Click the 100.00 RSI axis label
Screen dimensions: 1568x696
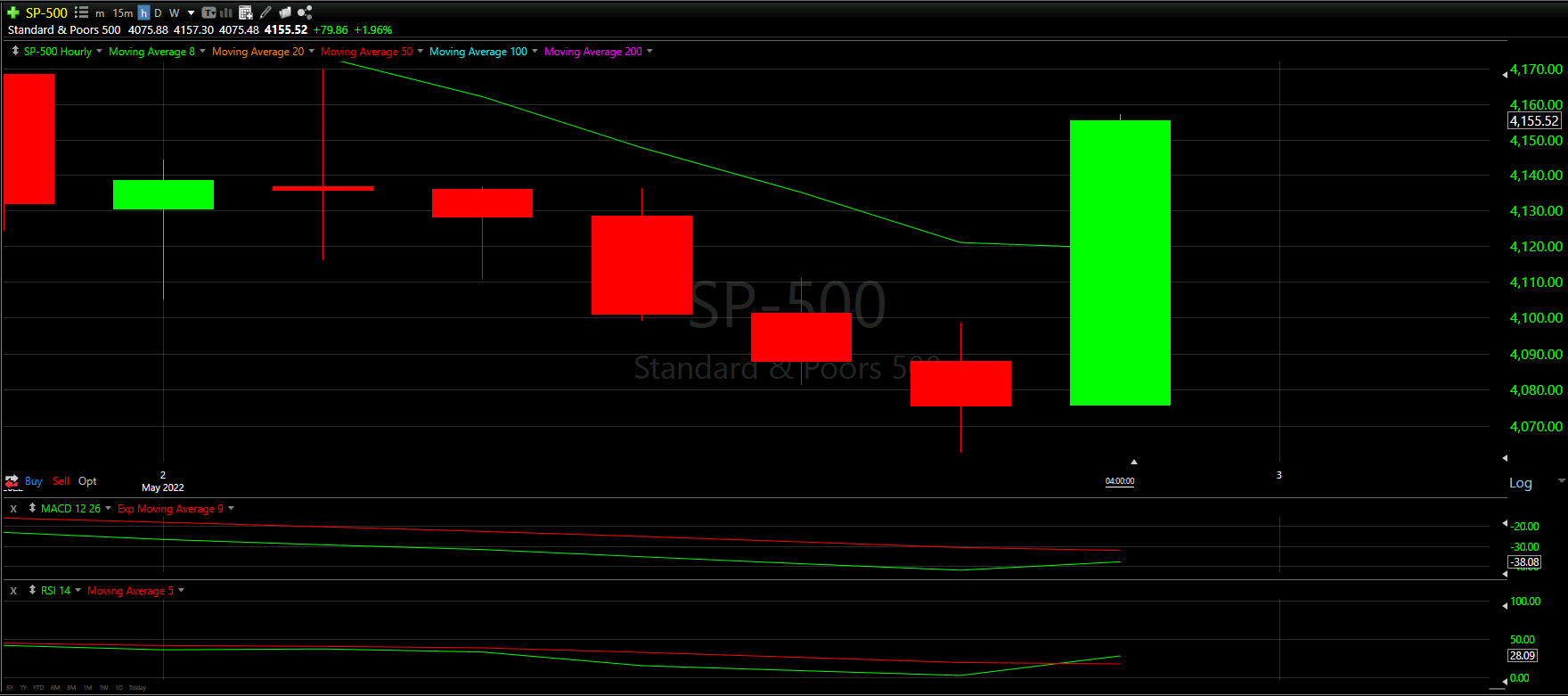pos(1525,602)
